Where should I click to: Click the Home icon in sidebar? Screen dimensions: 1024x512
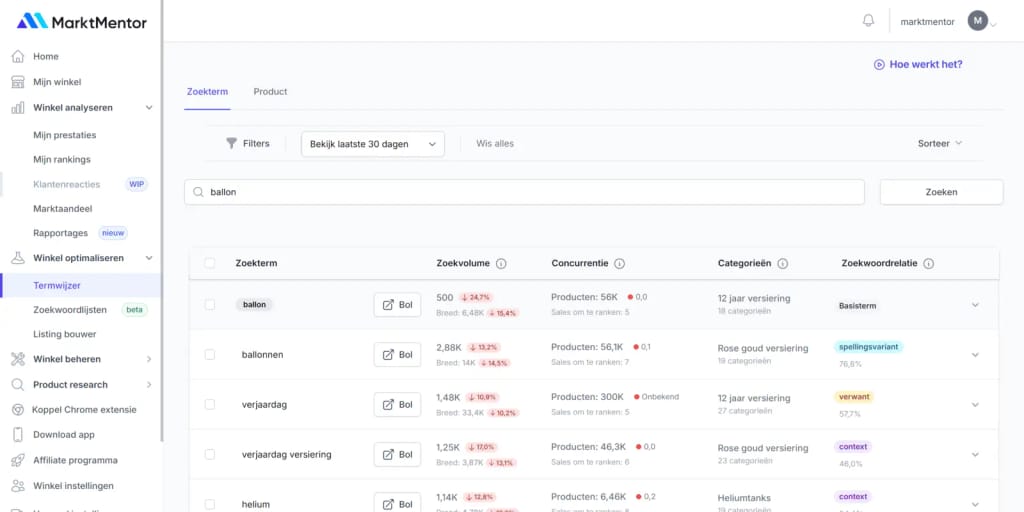pos(17,56)
